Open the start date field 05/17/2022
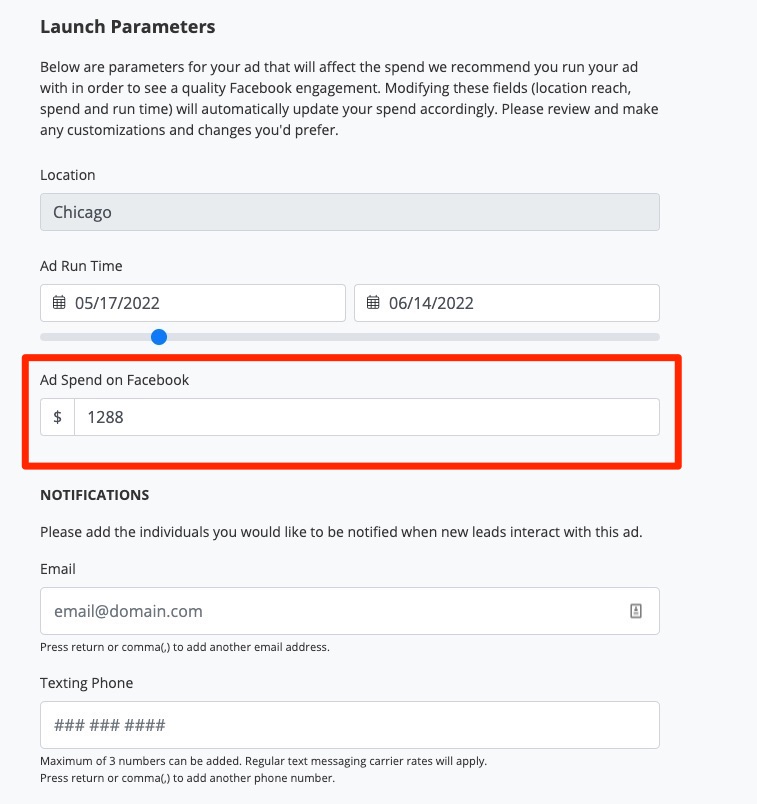Image resolution: width=757 pixels, height=804 pixels. [x=200, y=303]
